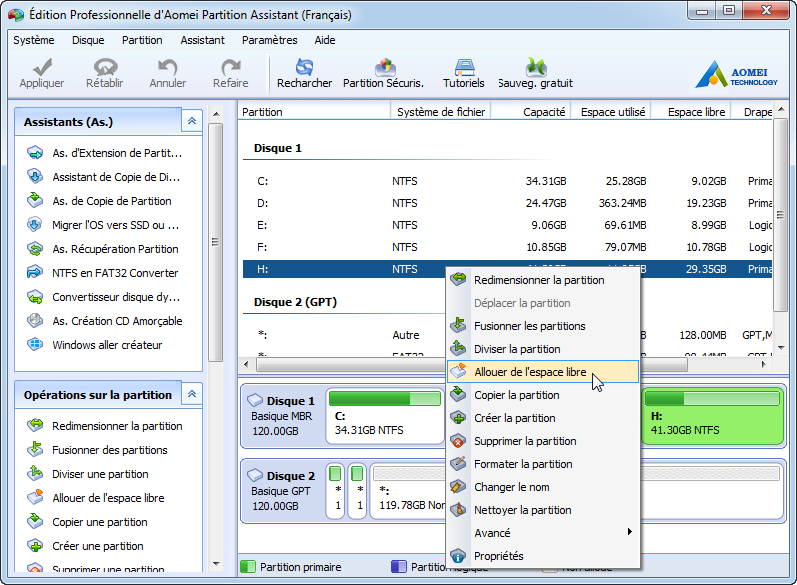Choose Créer la partition in context menu
Image resolution: width=797 pixels, height=585 pixels.
[x=543, y=418]
